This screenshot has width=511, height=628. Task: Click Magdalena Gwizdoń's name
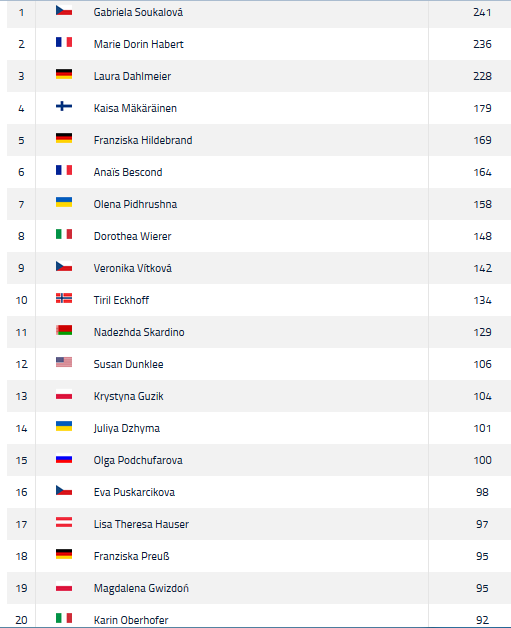pos(141,588)
